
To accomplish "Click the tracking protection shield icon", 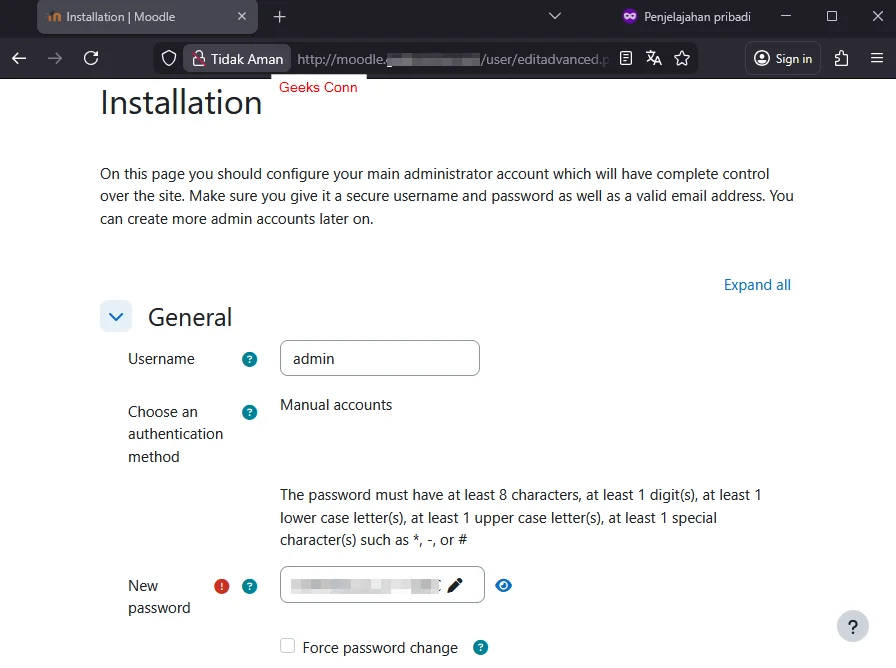I will click(x=168, y=58).
